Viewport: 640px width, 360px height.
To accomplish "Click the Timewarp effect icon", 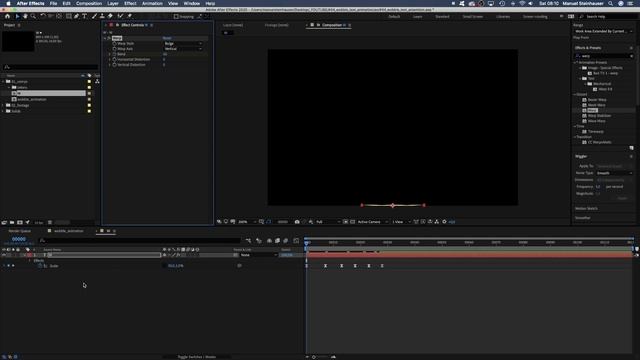I will point(584,131).
